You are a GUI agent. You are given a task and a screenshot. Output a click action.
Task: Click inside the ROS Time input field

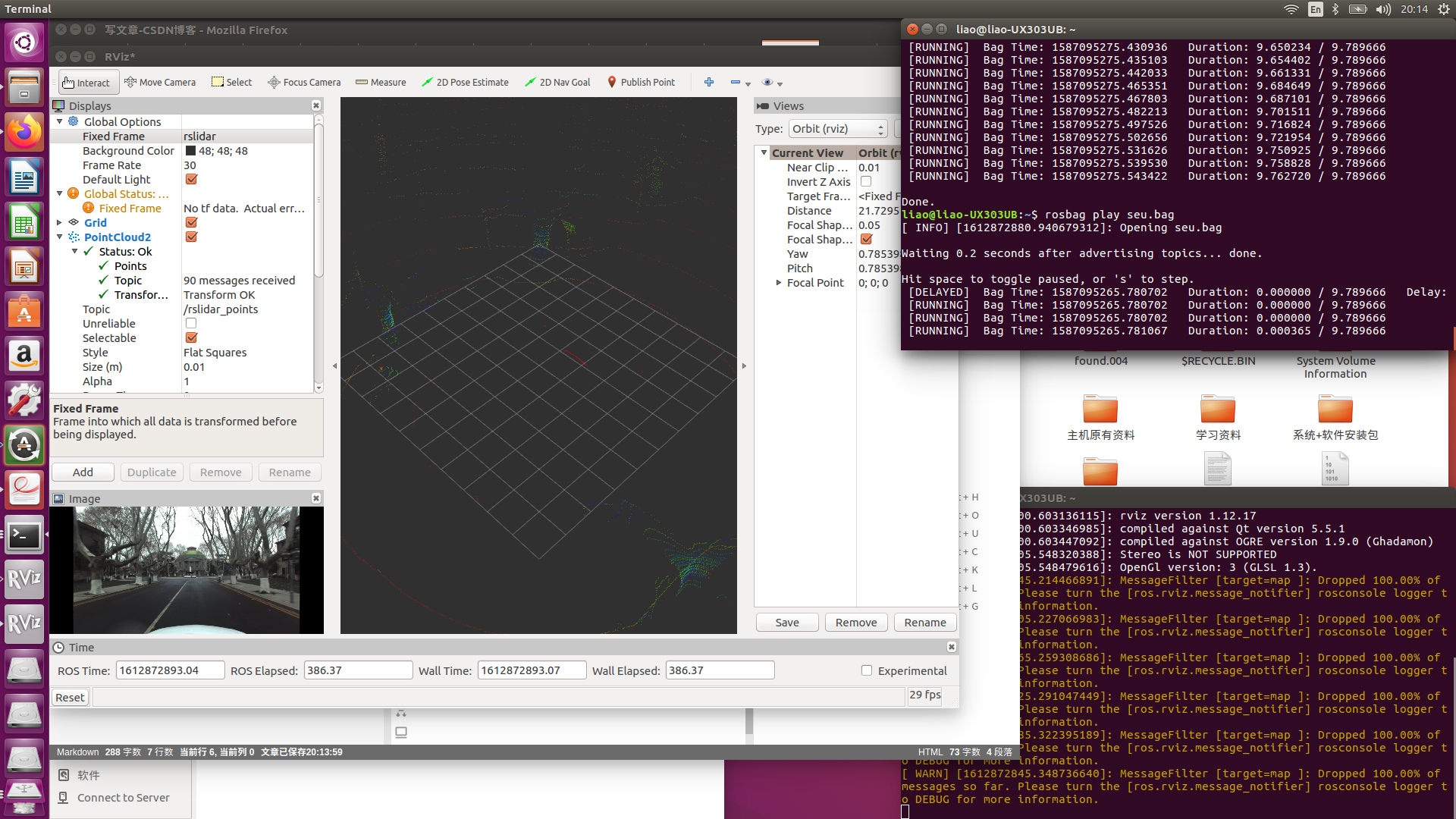pyautogui.click(x=169, y=670)
